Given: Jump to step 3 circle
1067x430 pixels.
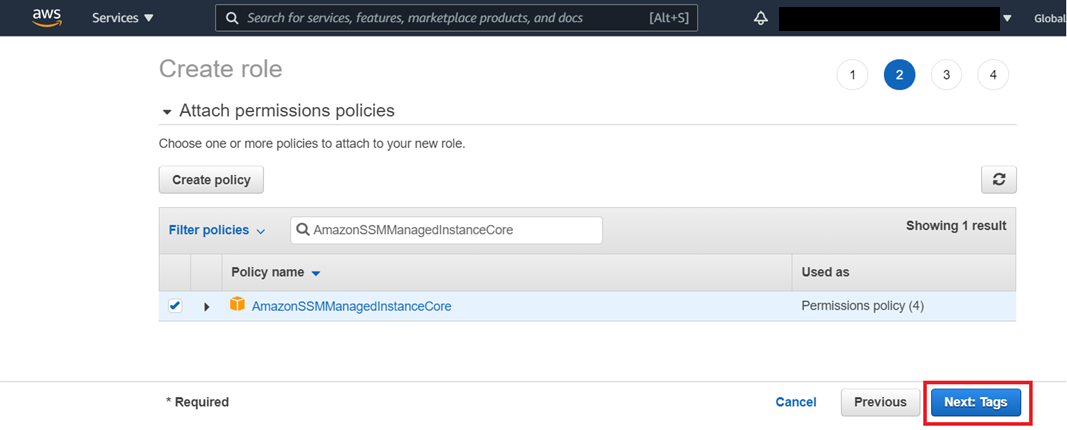Looking at the screenshot, I should 947,76.
